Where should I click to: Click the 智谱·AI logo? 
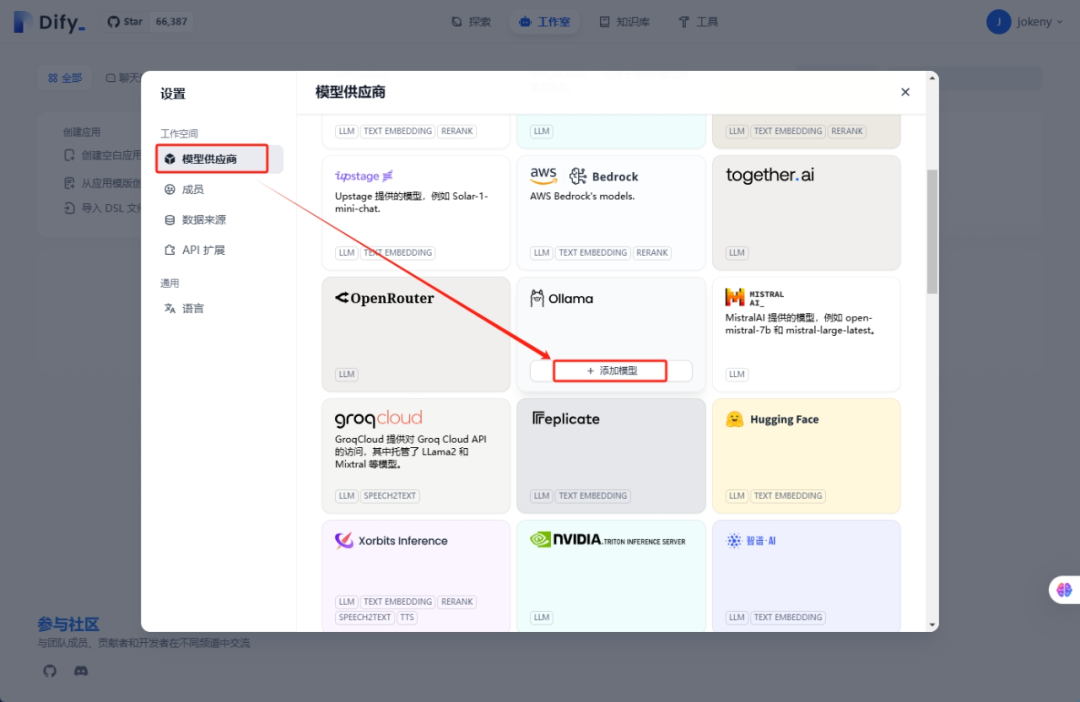point(751,541)
